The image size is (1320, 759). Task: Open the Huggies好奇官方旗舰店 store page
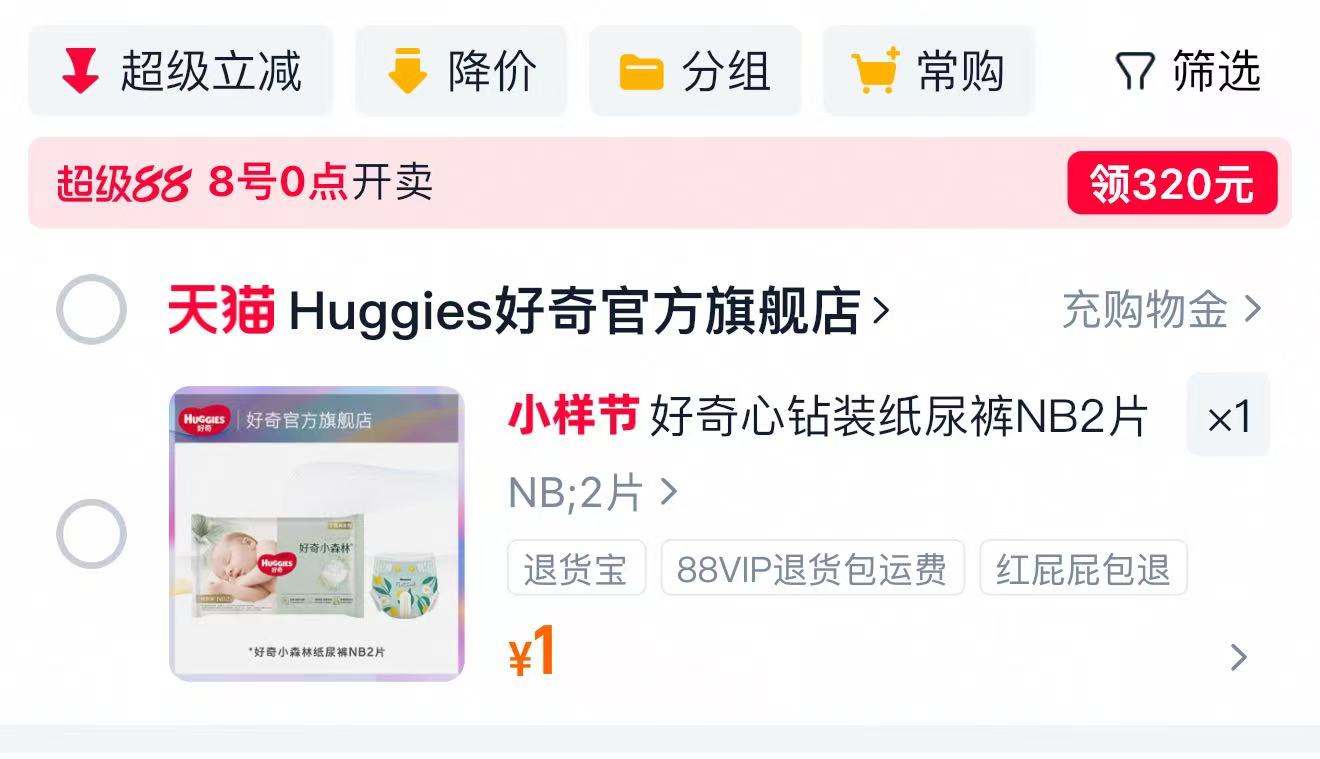[589, 311]
